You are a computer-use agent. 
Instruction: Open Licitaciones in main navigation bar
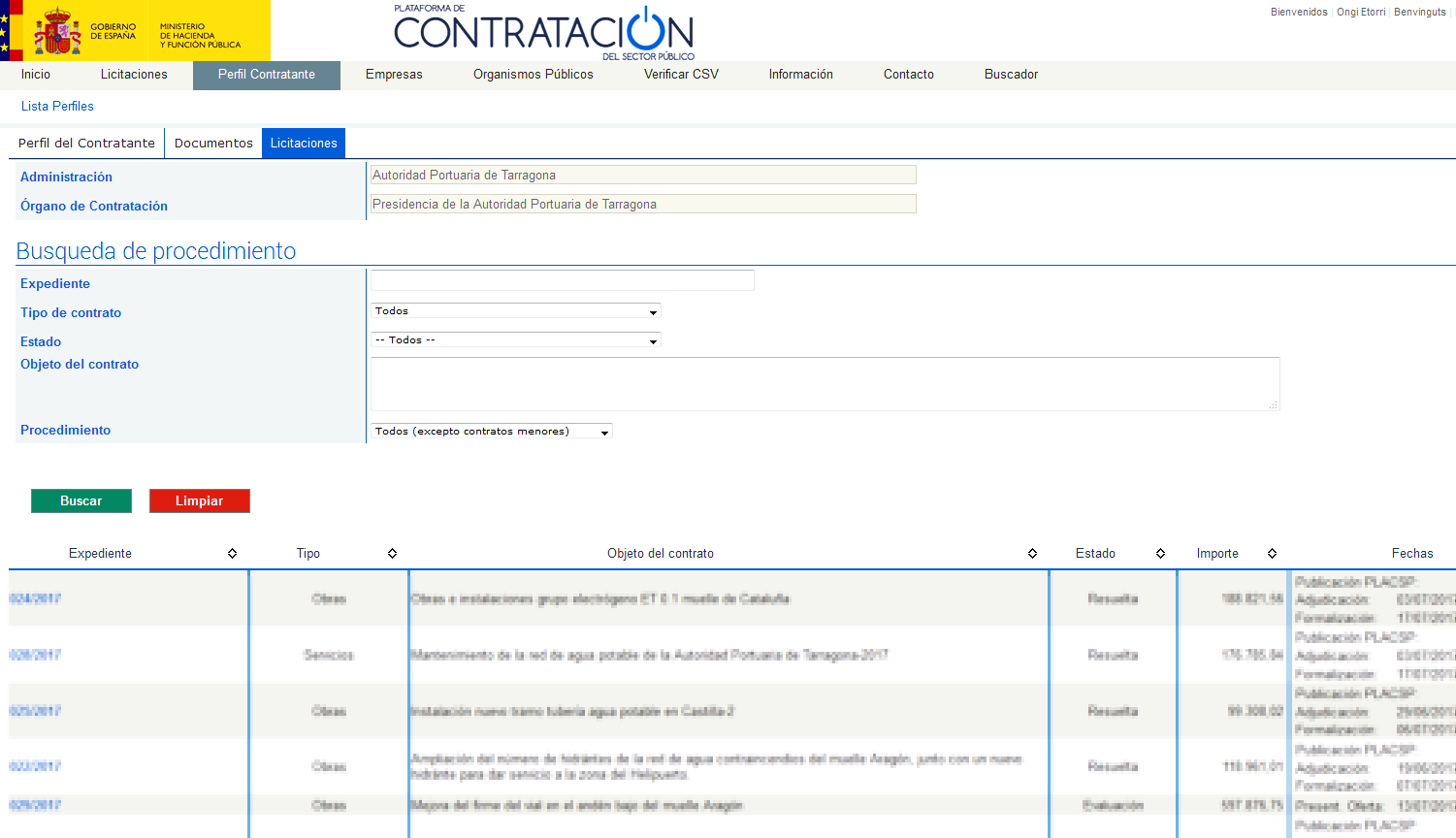(134, 75)
